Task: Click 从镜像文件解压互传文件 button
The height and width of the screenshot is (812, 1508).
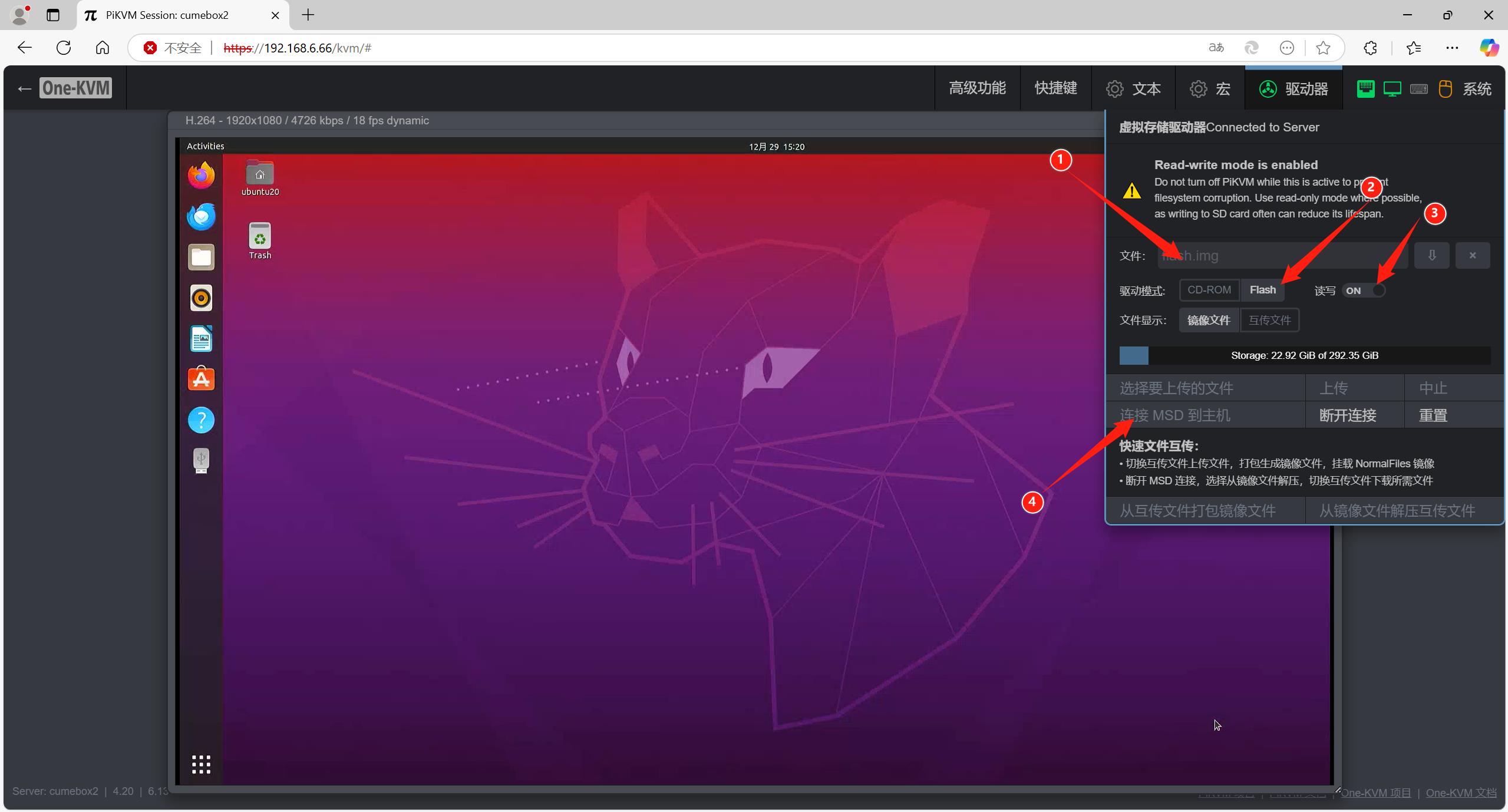Action: 1404,510
